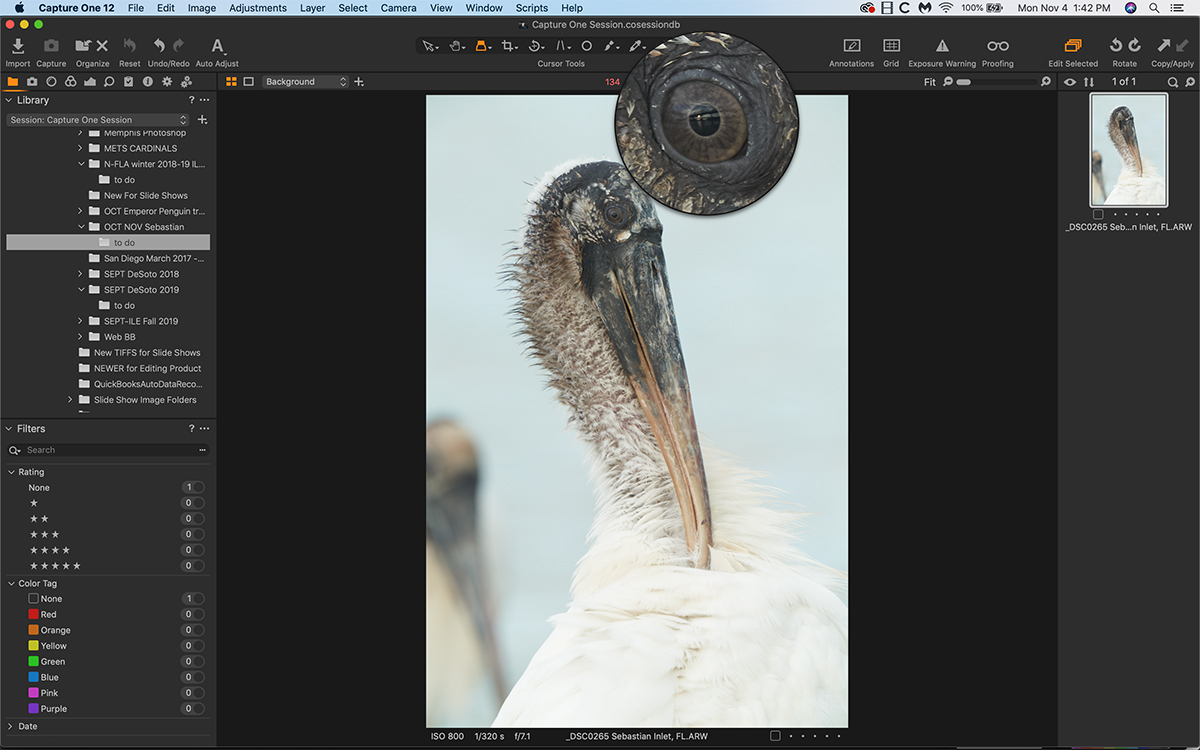
Task: Click the Reset adjustments icon
Action: 129,46
